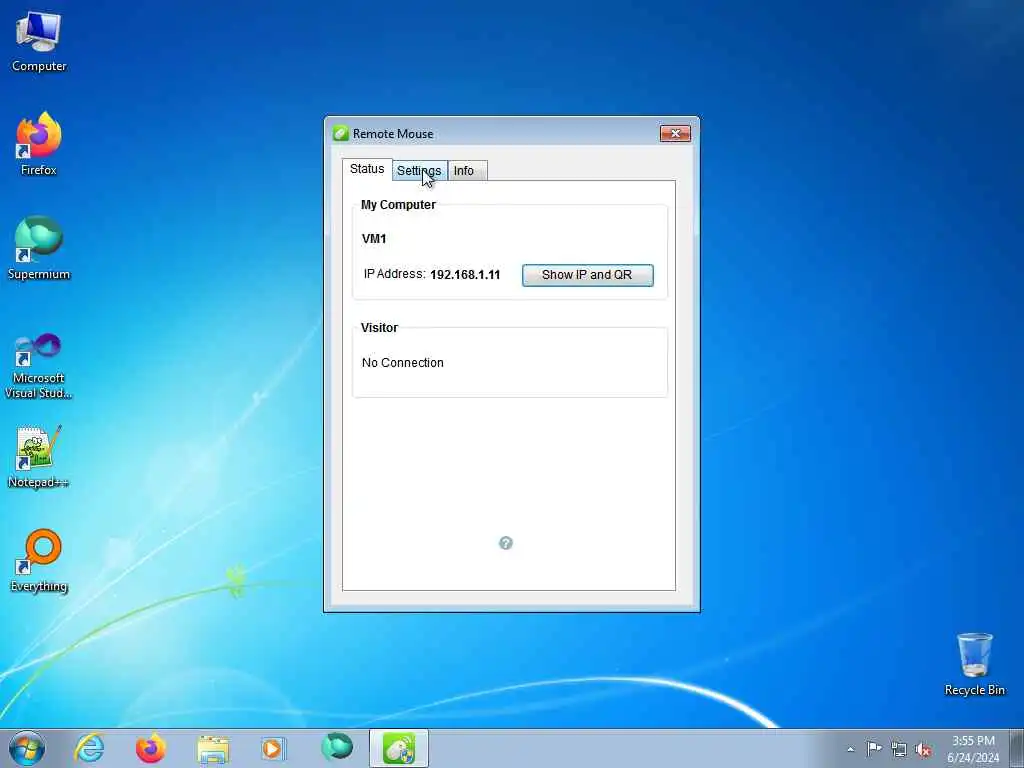Show hidden system tray icons
This screenshot has height=768, width=1024.
pyautogui.click(x=850, y=749)
